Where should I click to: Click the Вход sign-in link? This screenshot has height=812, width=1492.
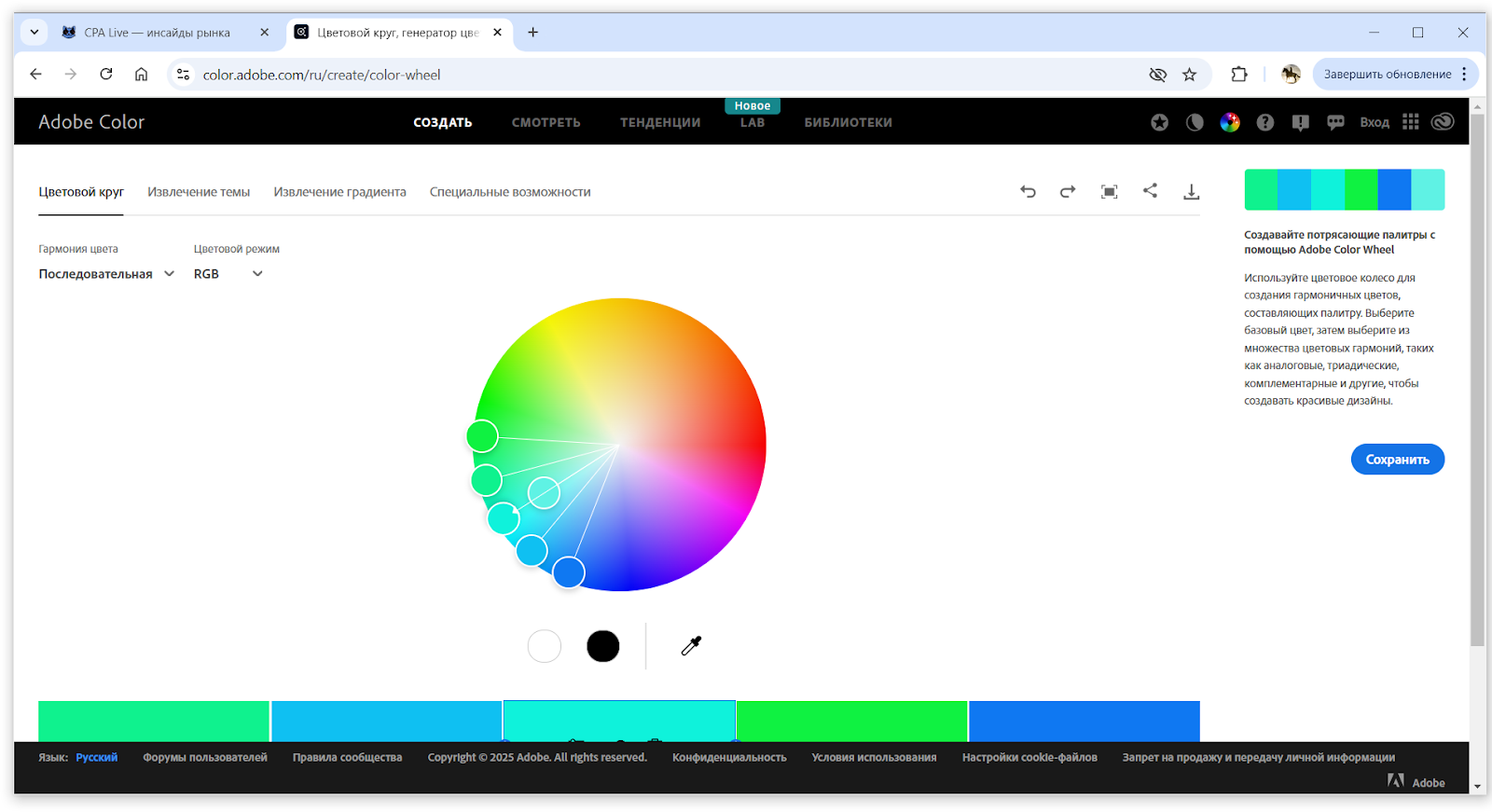click(1374, 122)
